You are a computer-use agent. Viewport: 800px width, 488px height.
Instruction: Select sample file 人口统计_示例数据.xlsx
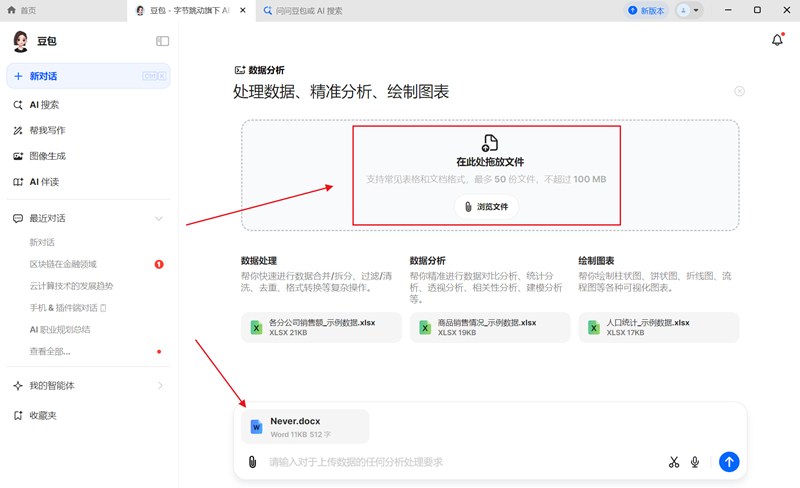(x=659, y=327)
